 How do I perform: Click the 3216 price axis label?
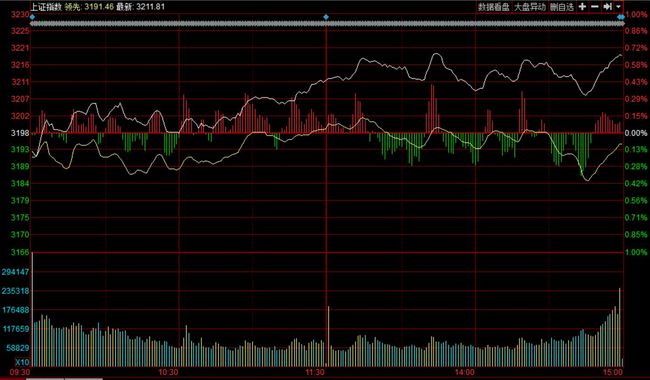[x=20, y=65]
